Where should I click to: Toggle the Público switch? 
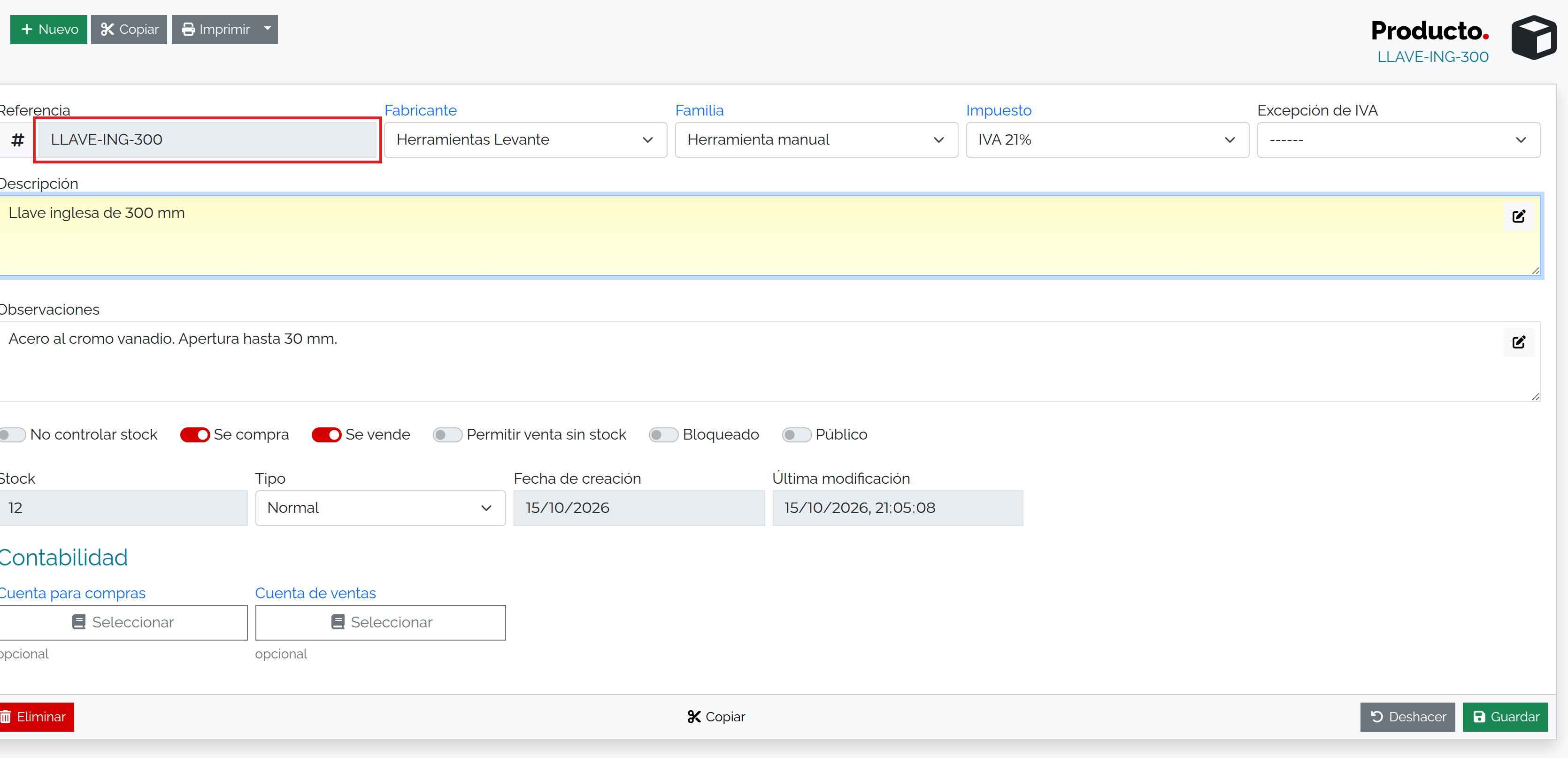tap(796, 435)
